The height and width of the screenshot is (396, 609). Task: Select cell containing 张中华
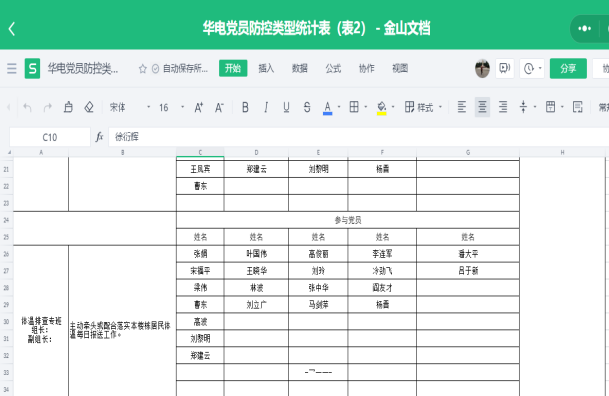click(318, 288)
